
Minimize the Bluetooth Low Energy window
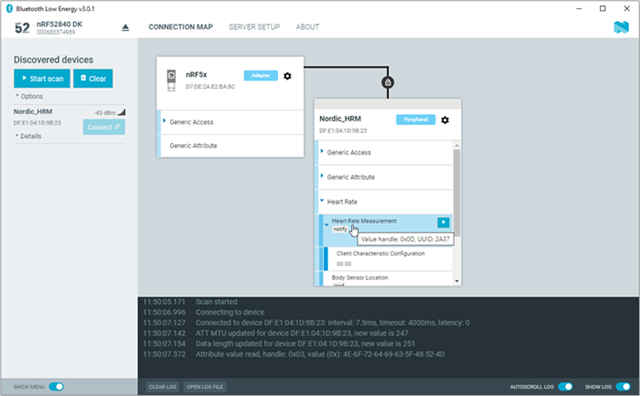579,9
